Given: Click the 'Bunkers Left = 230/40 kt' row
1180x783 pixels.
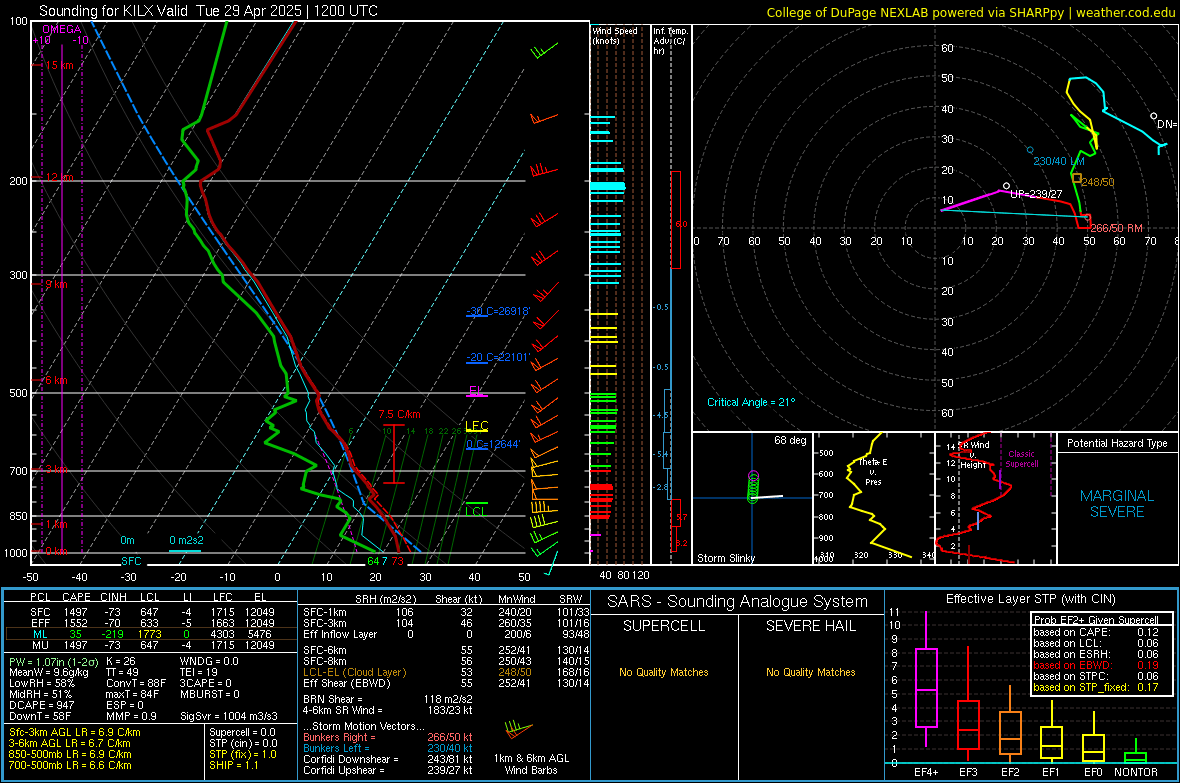Looking at the screenshot, I should pyautogui.click(x=388, y=748).
